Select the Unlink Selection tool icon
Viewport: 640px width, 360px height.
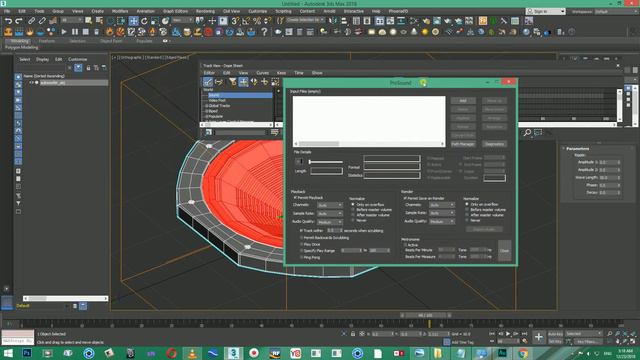click(x=42, y=20)
